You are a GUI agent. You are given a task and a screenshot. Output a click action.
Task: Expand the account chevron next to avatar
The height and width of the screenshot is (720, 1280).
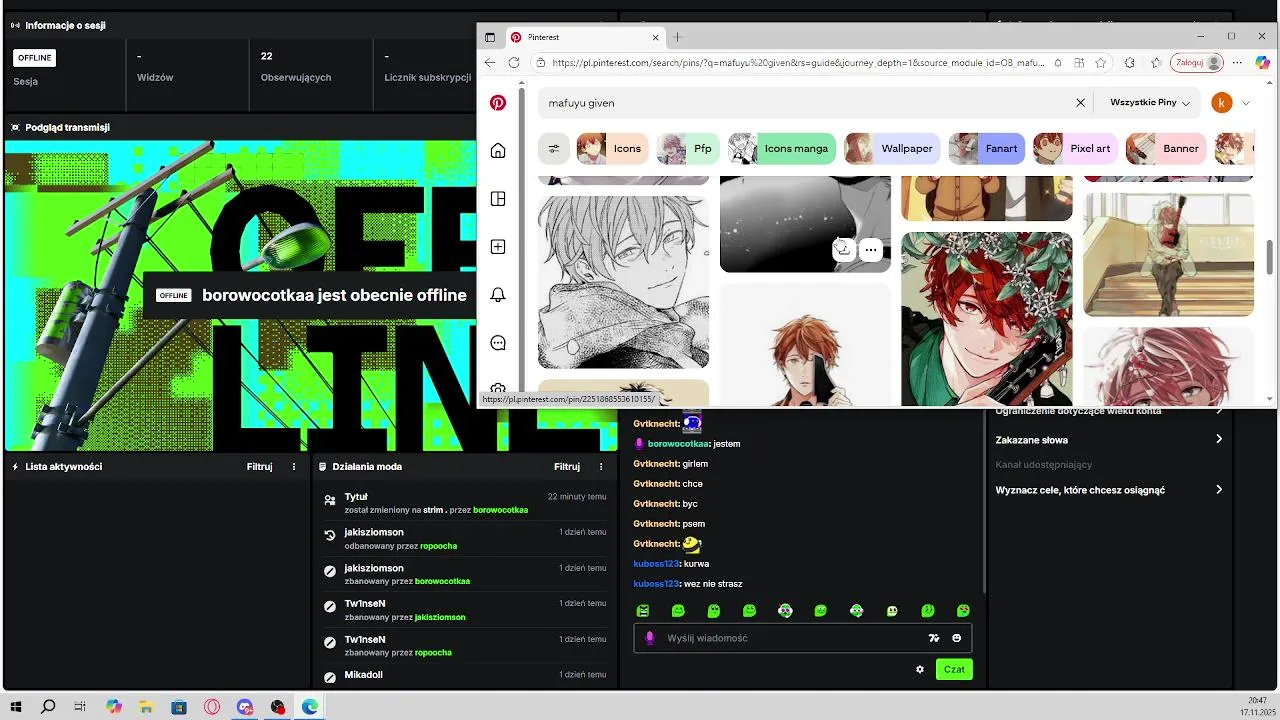pyautogui.click(x=1246, y=103)
